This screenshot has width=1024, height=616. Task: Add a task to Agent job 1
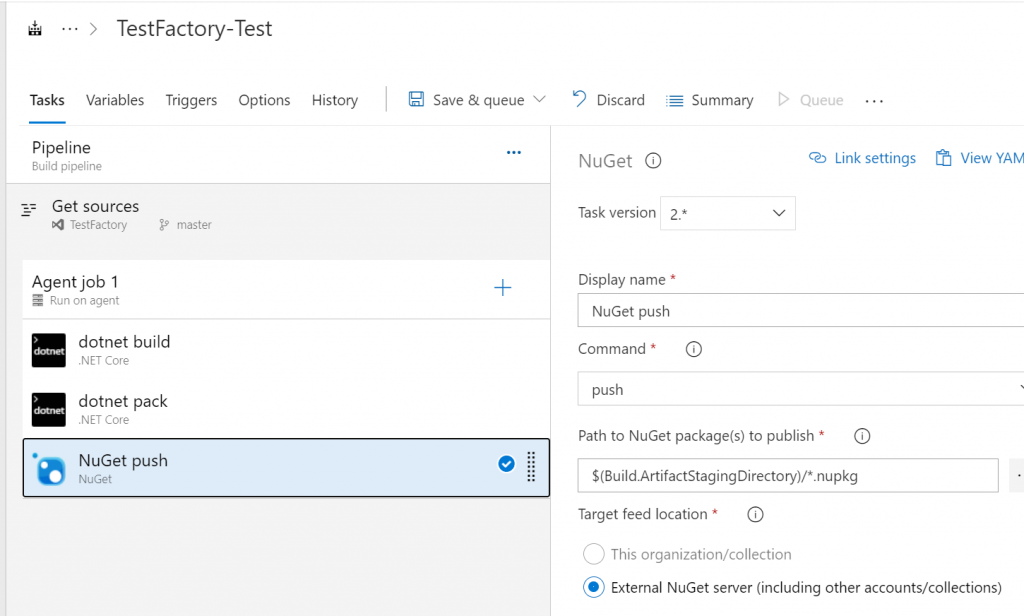click(503, 287)
